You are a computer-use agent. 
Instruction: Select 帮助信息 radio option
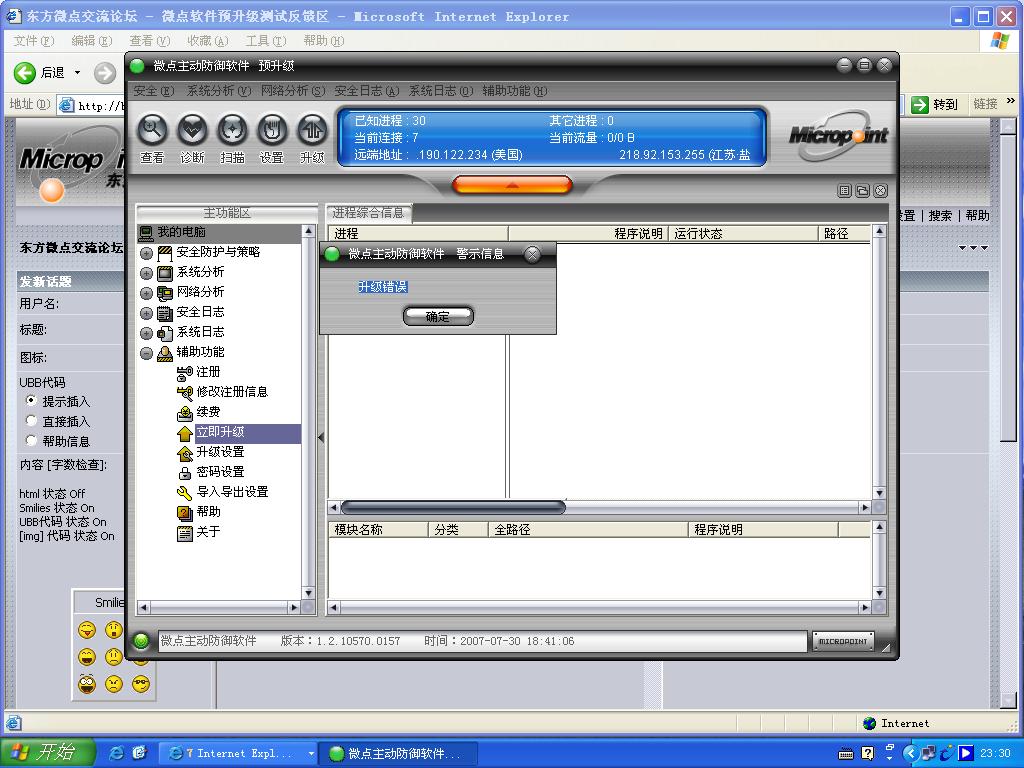pyautogui.click(x=31, y=440)
